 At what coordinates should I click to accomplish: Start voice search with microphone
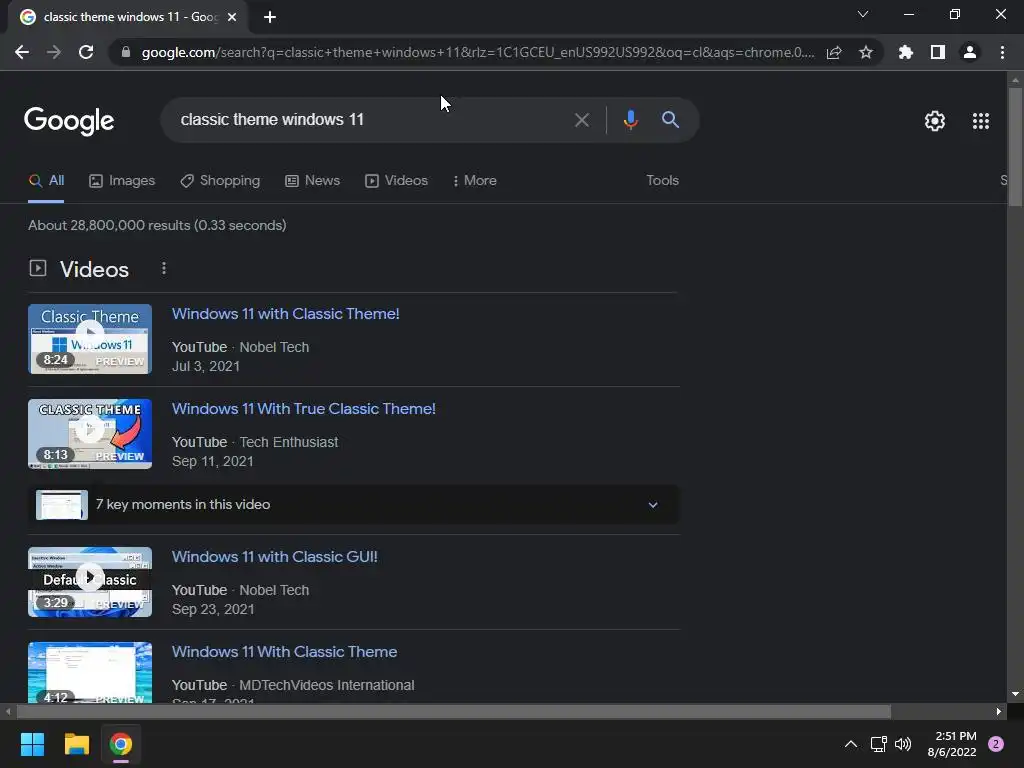[631, 120]
